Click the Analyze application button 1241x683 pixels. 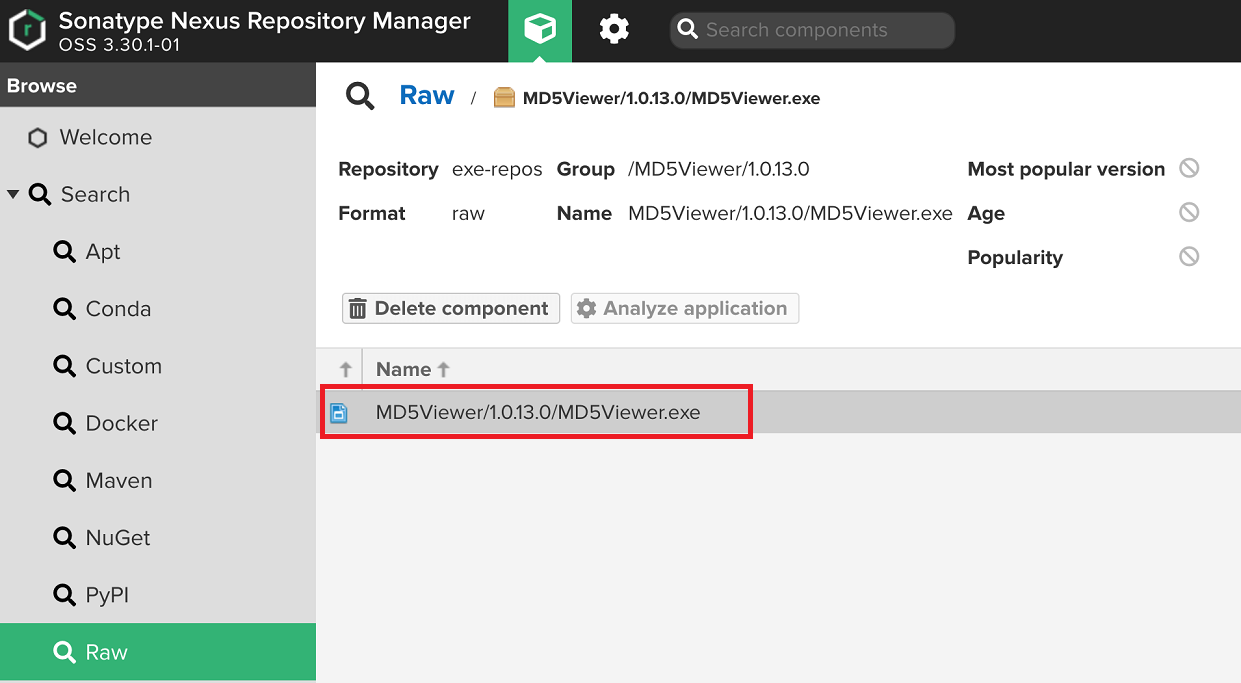click(685, 308)
